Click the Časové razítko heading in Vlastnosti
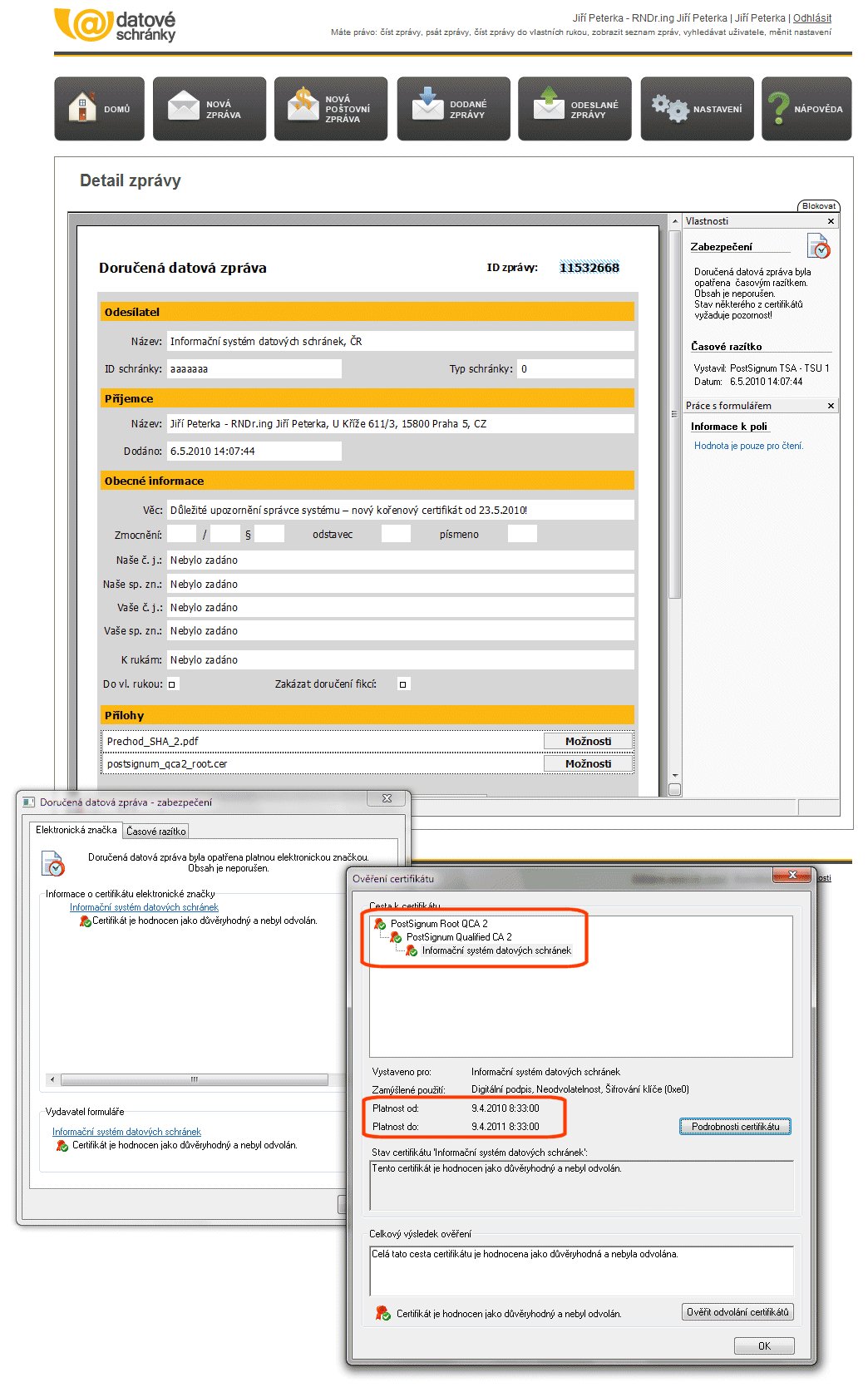Screen dimensions: 868x1397 [x=727, y=347]
